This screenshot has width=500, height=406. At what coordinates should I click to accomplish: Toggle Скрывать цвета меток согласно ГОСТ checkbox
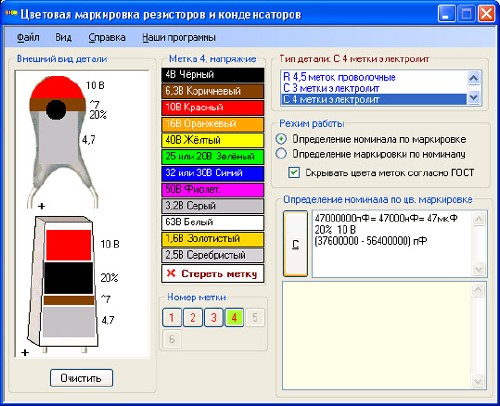click(294, 173)
